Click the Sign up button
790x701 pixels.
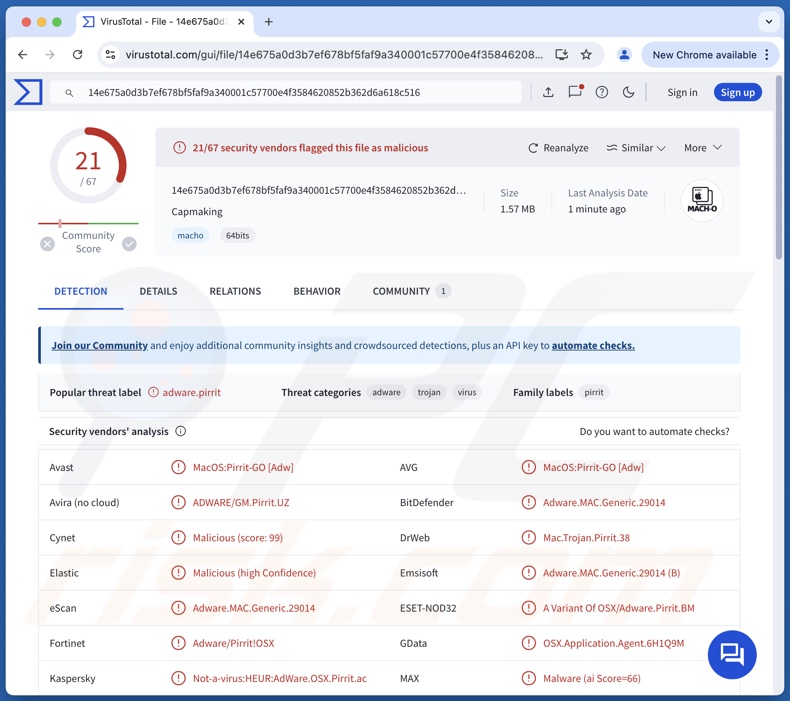click(x=738, y=92)
